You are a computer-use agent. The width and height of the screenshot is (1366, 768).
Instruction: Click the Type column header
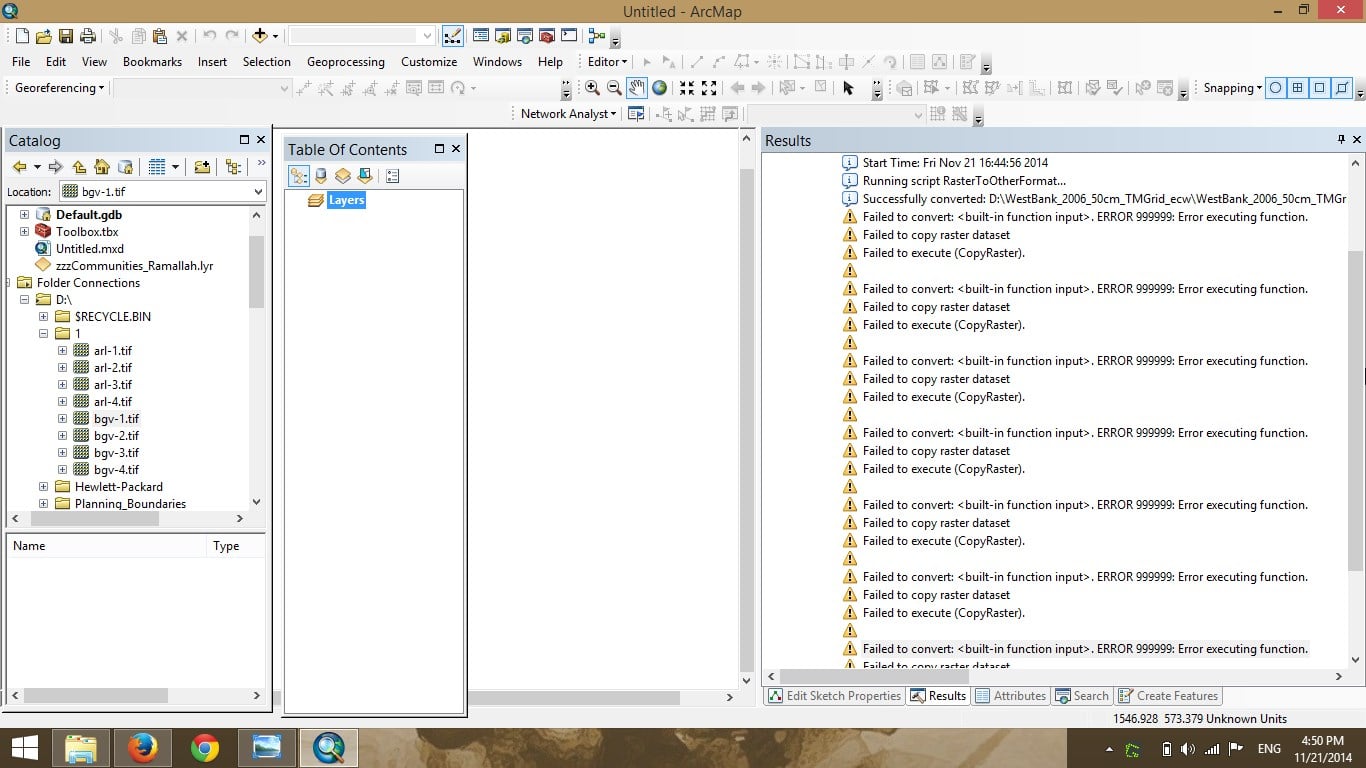point(235,546)
